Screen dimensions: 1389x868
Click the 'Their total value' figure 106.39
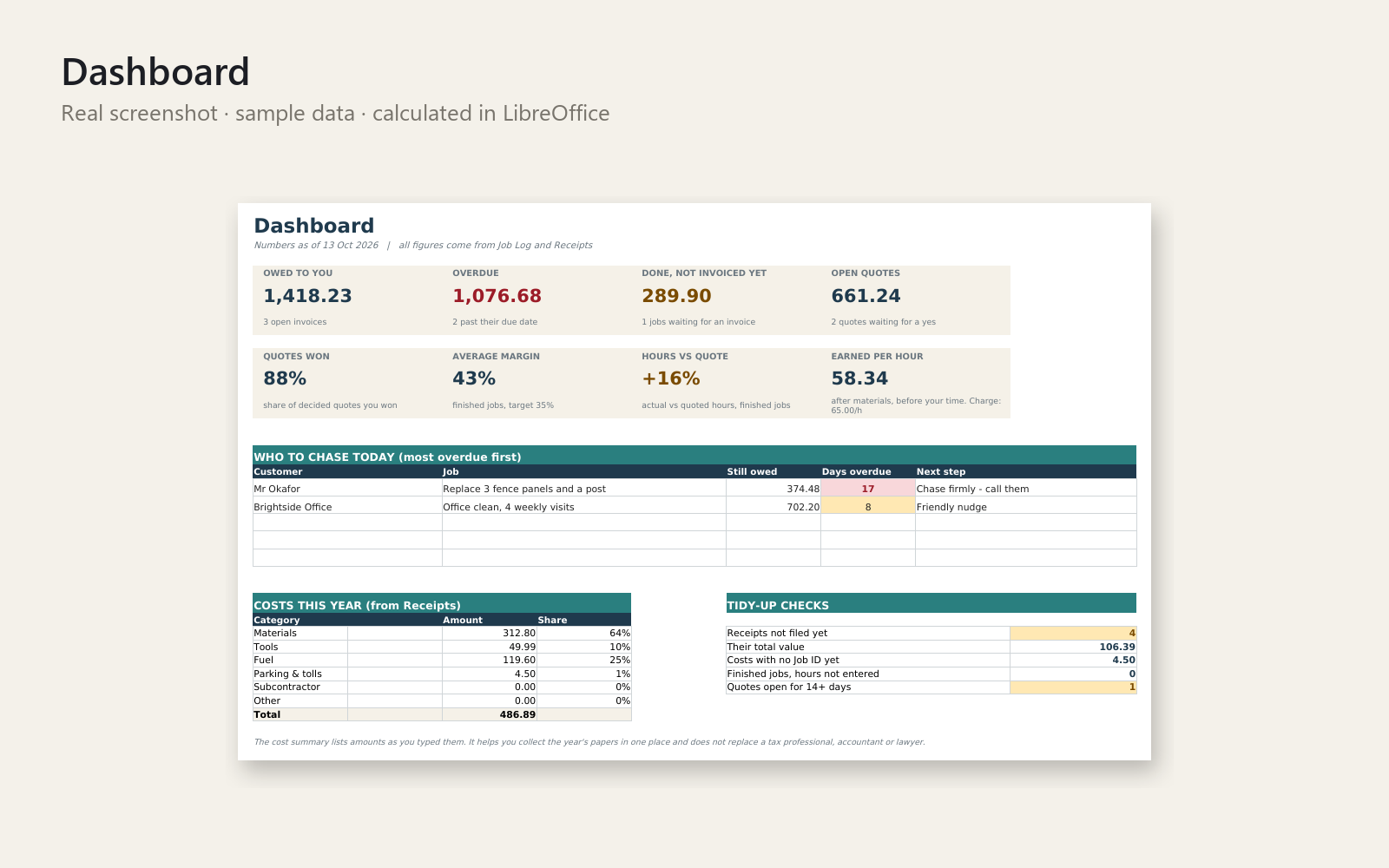click(x=1073, y=647)
